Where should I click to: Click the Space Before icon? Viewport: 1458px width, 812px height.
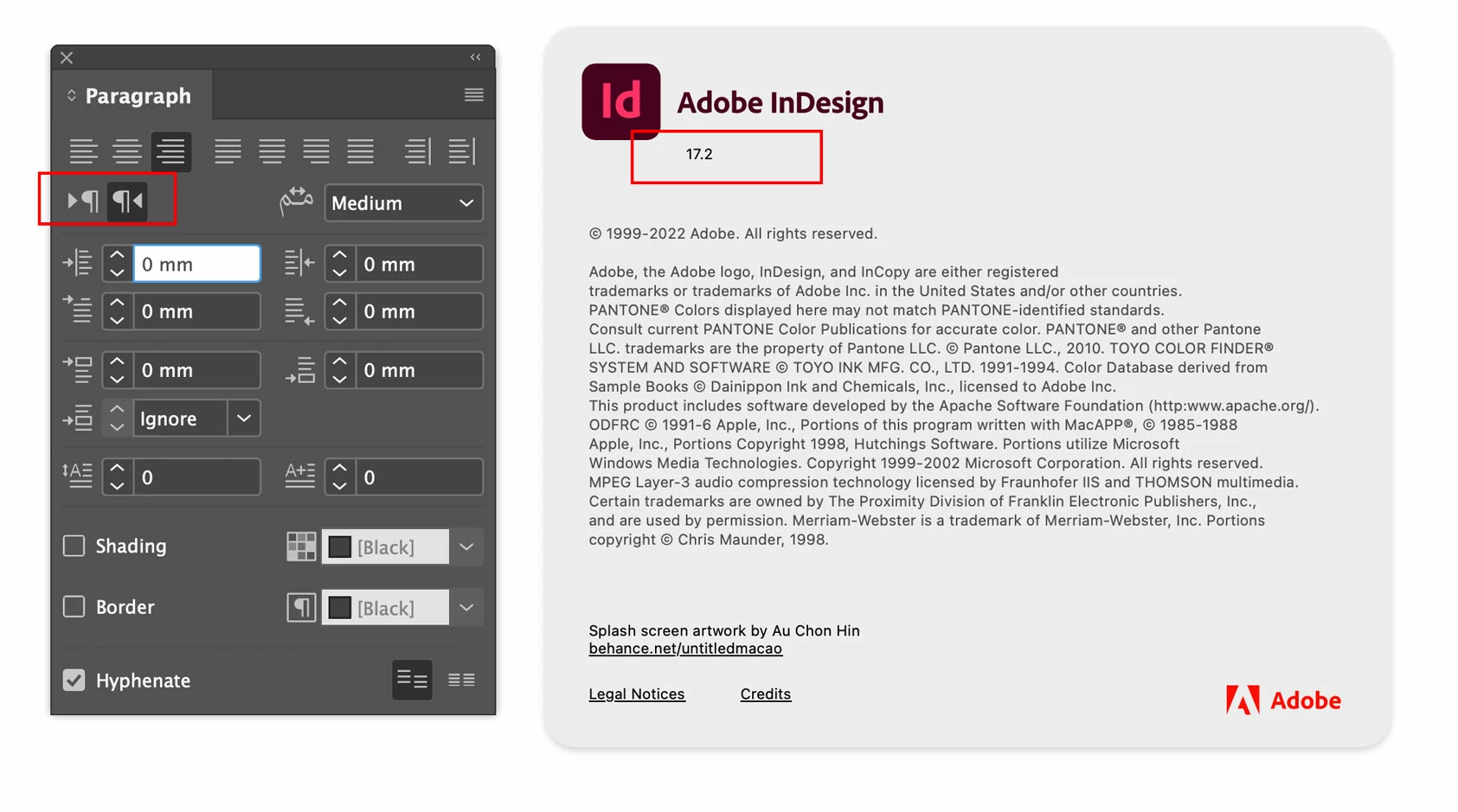click(78, 369)
